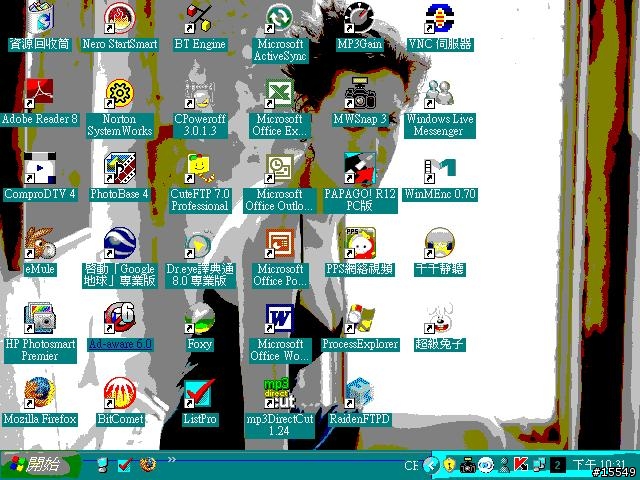Click the MWSnap camera tray icon

(x=467, y=465)
